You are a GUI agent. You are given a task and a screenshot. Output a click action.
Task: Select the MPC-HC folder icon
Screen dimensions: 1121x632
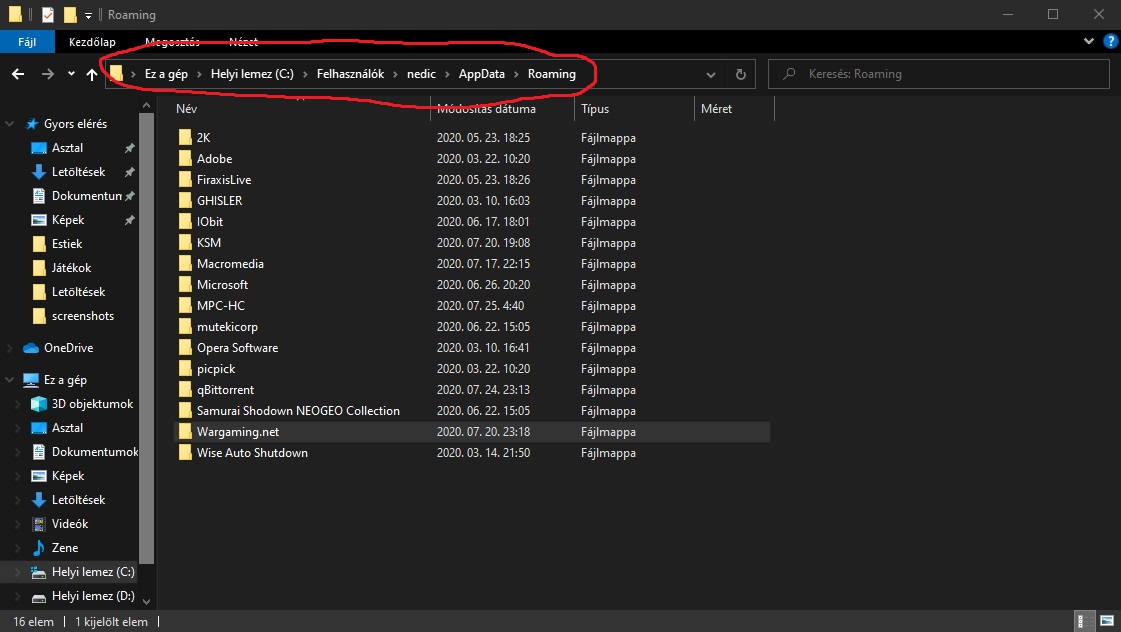tap(185, 305)
